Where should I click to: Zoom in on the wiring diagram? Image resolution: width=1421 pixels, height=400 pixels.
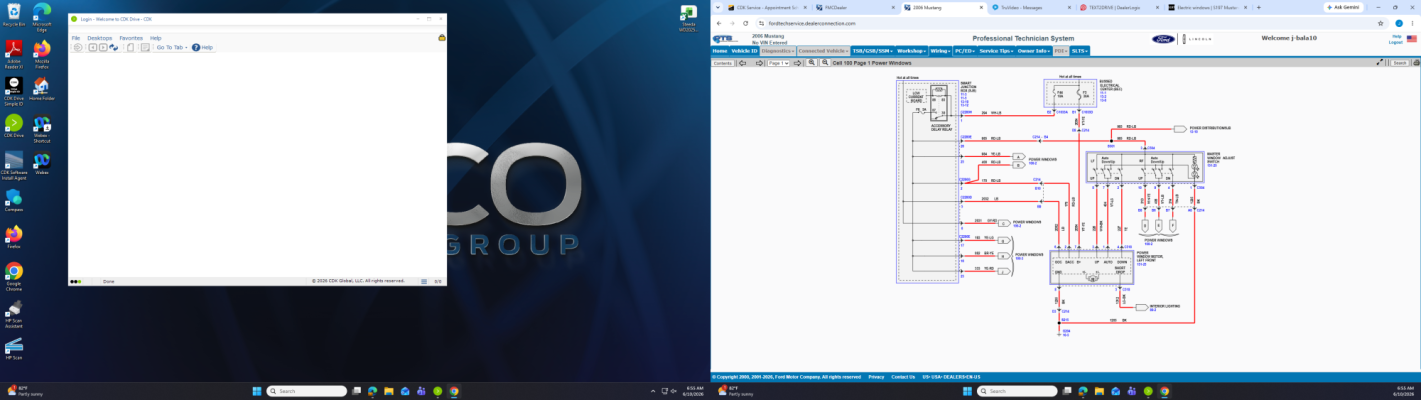811,62
